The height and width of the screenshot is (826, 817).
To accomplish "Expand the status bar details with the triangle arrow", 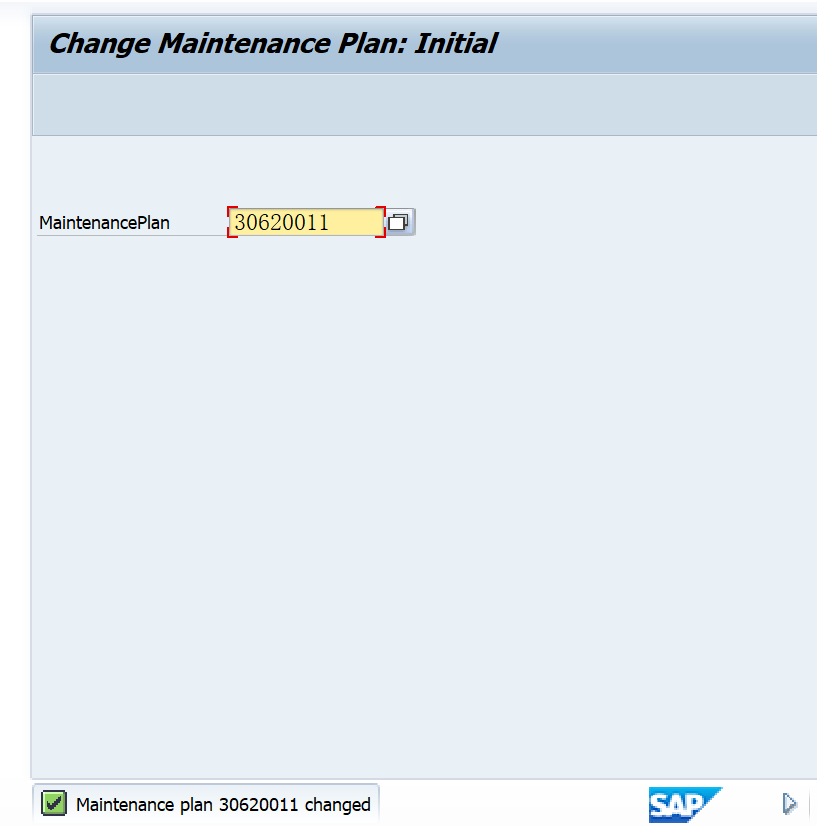I will pyautogui.click(x=789, y=803).
